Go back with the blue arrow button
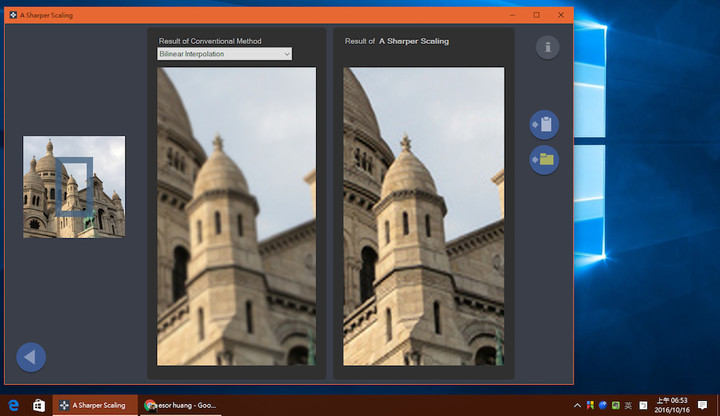 pyautogui.click(x=31, y=357)
